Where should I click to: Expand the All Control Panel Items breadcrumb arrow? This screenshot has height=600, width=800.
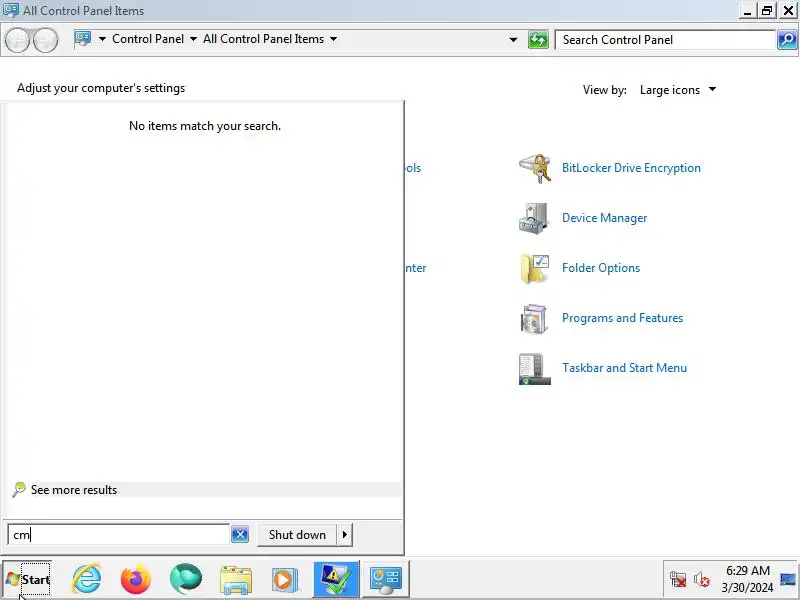(333, 39)
